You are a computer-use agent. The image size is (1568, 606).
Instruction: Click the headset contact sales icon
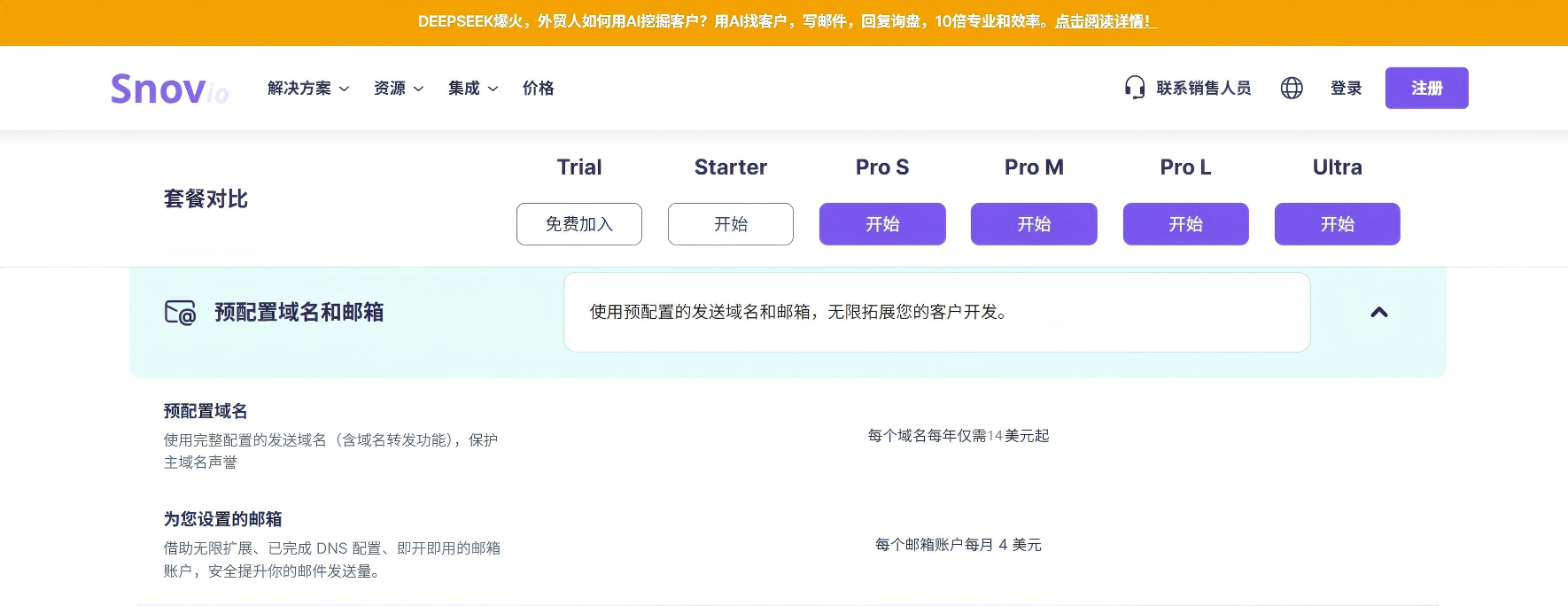1134,88
